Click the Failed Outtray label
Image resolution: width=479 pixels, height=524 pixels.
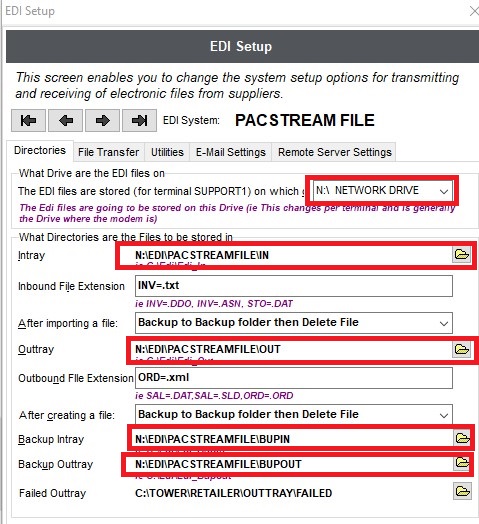click(x=52, y=493)
